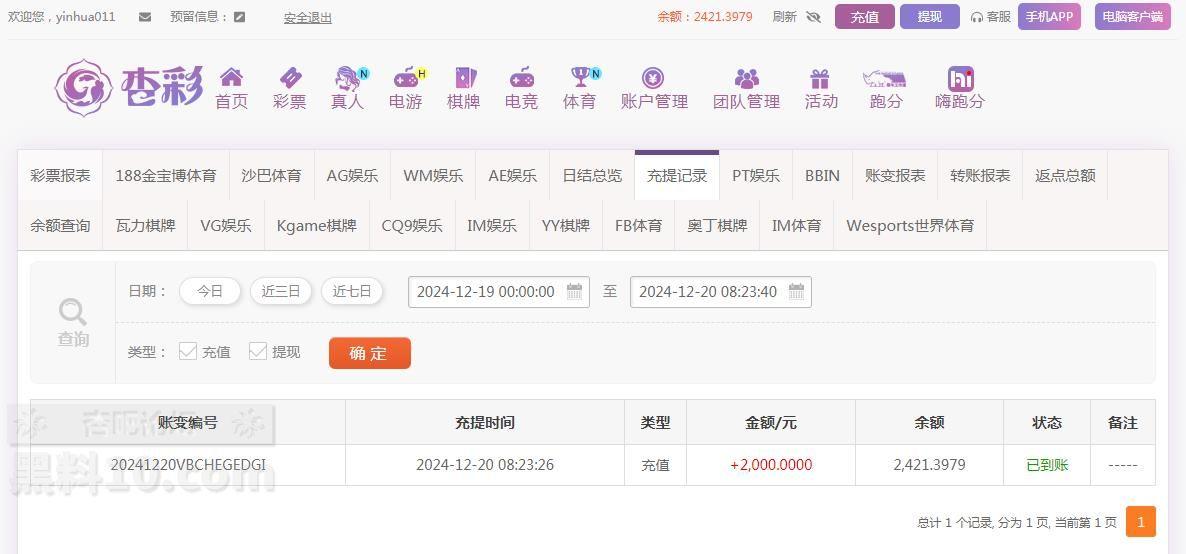Select the 近七日 date filter
Image resolution: width=1186 pixels, height=554 pixels.
352,291
